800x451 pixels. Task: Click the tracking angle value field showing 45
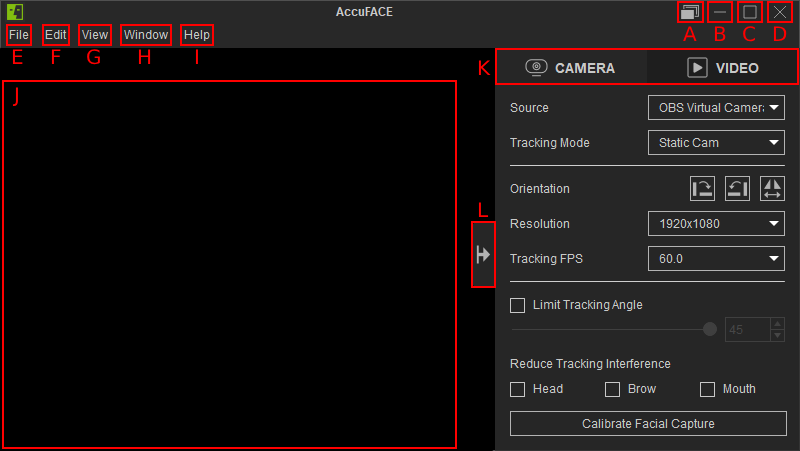coord(747,330)
